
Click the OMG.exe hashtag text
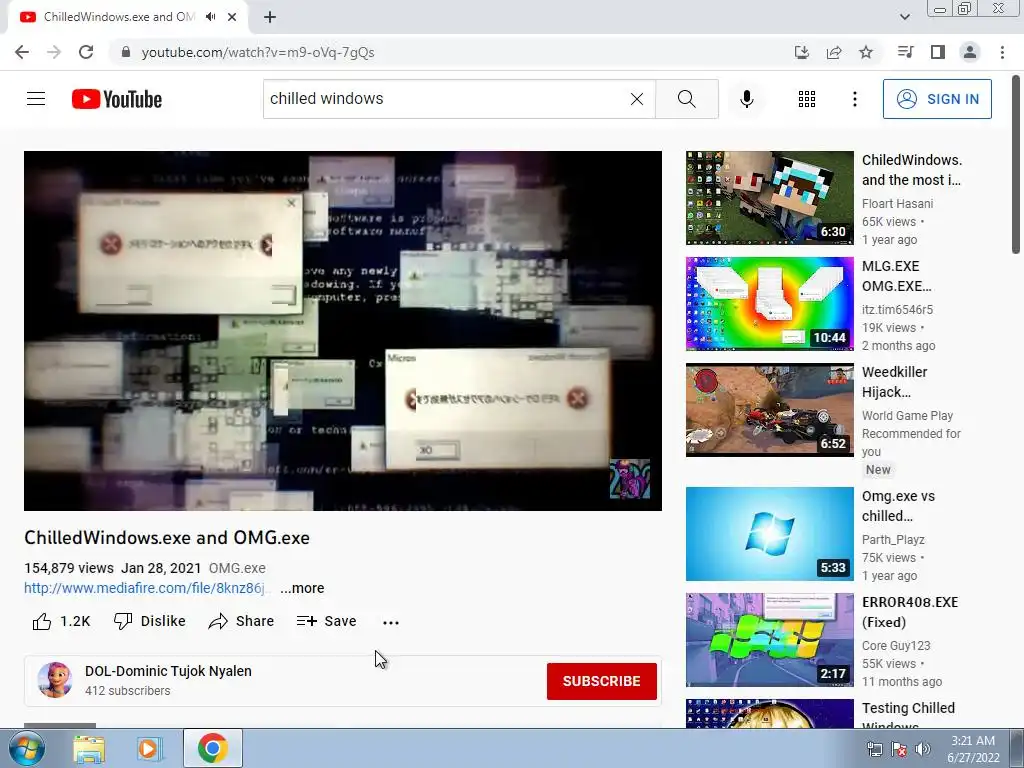point(237,568)
